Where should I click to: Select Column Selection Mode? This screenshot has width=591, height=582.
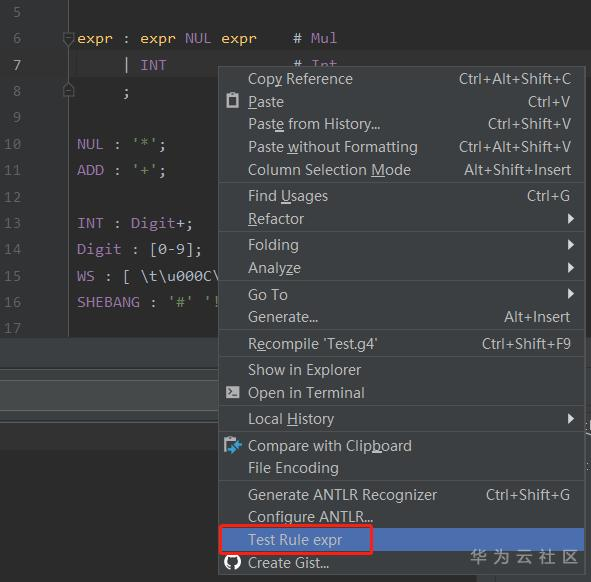point(401,170)
